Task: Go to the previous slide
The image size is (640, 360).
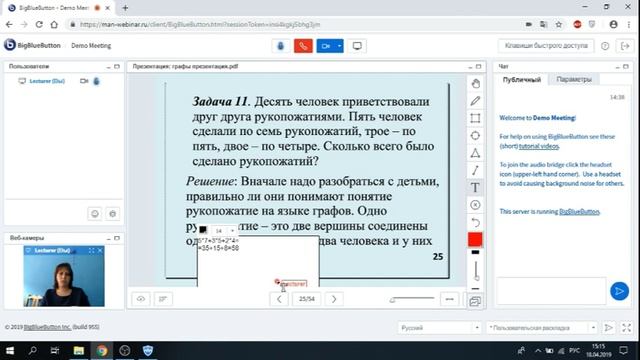Action: click(279, 299)
